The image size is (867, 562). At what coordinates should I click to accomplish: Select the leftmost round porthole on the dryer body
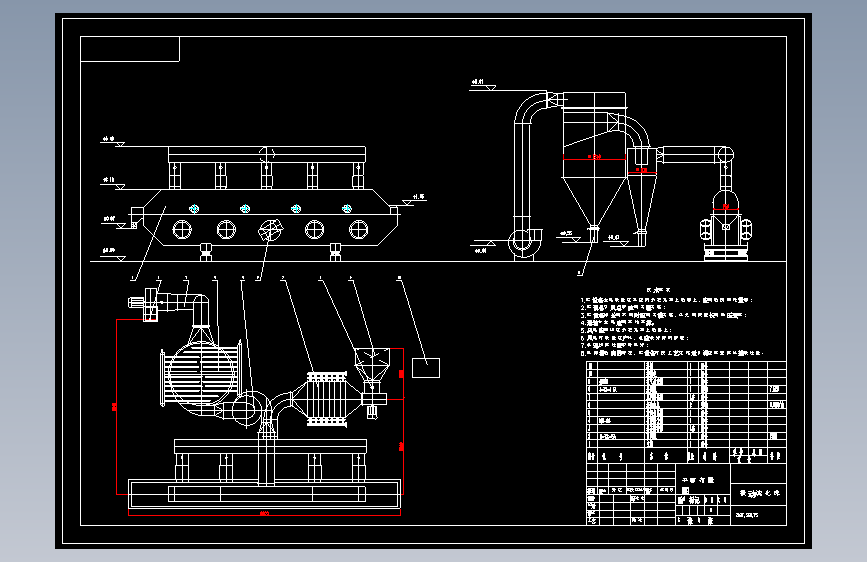(182, 229)
